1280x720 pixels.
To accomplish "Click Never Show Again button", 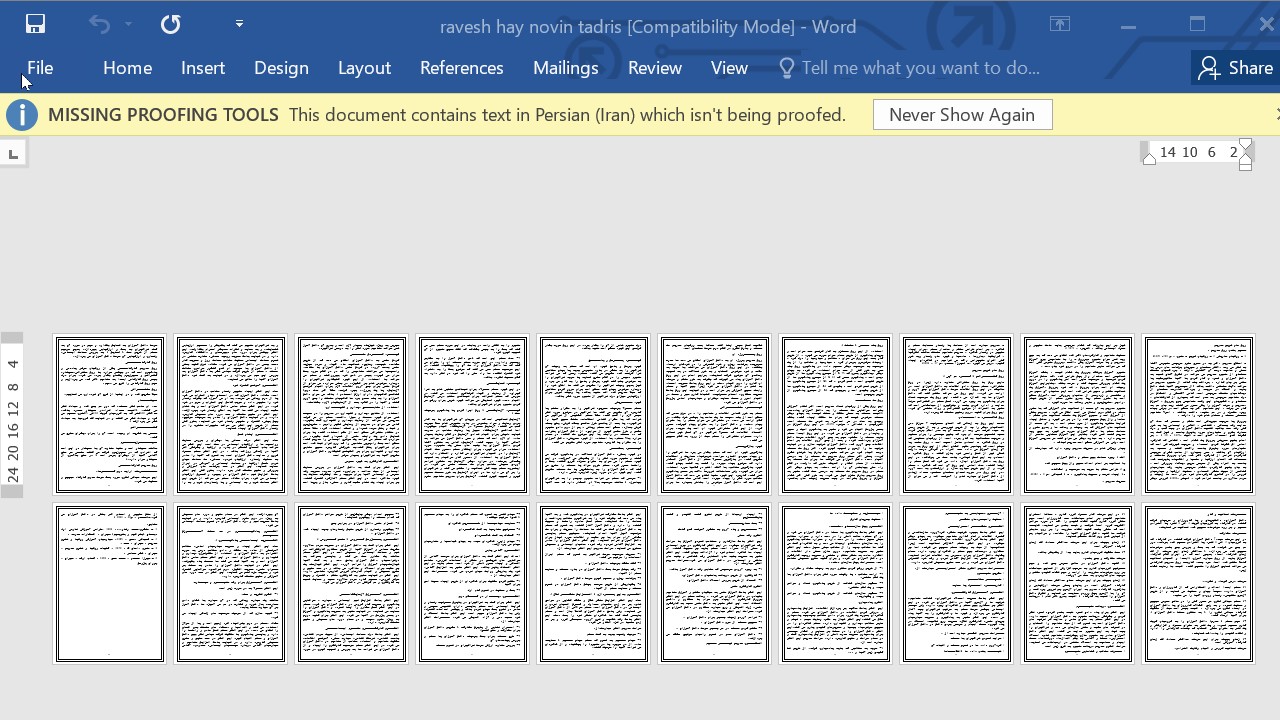I will coord(962,115).
